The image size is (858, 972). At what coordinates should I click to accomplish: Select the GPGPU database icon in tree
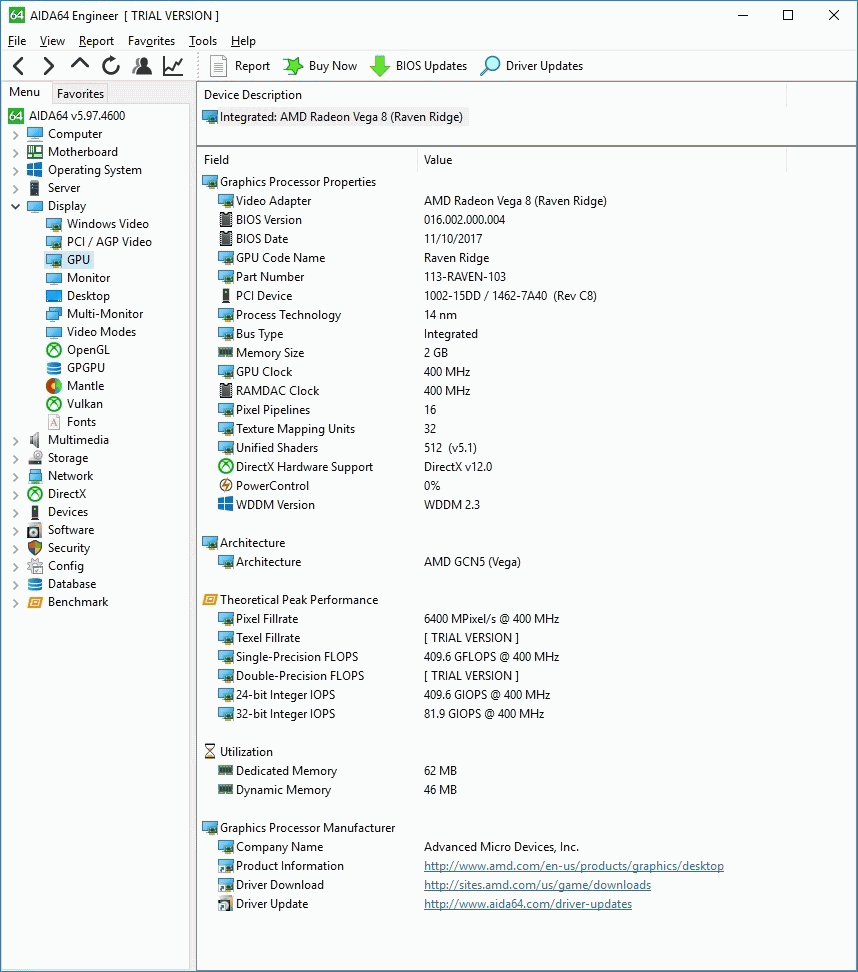[x=54, y=368]
